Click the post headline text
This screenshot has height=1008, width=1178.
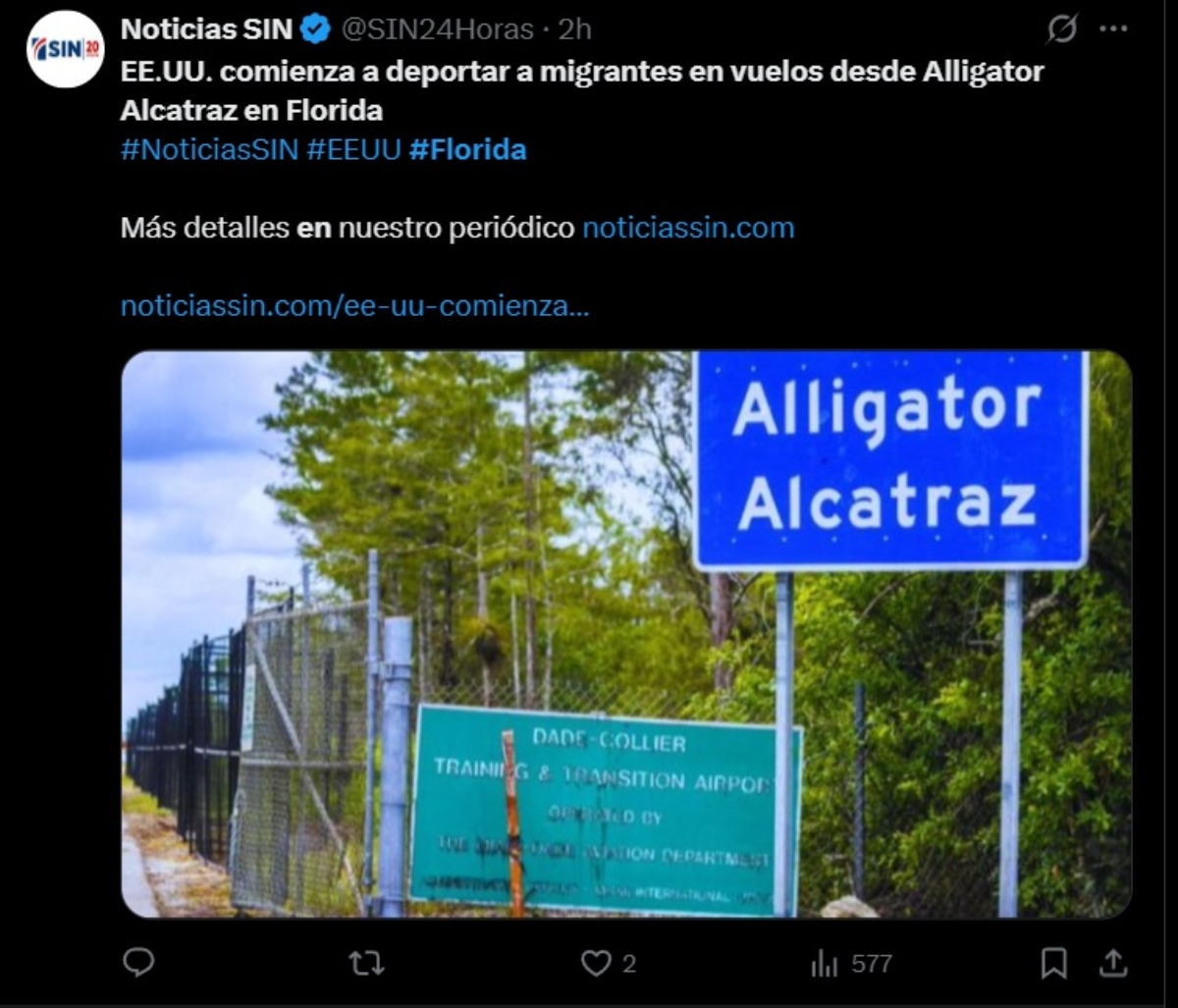click(582, 90)
